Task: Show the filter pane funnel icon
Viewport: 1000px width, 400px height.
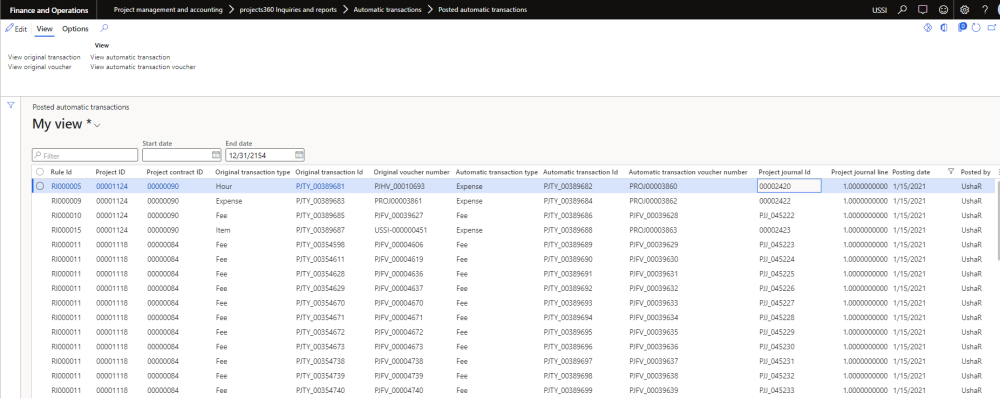Action: [x=11, y=105]
